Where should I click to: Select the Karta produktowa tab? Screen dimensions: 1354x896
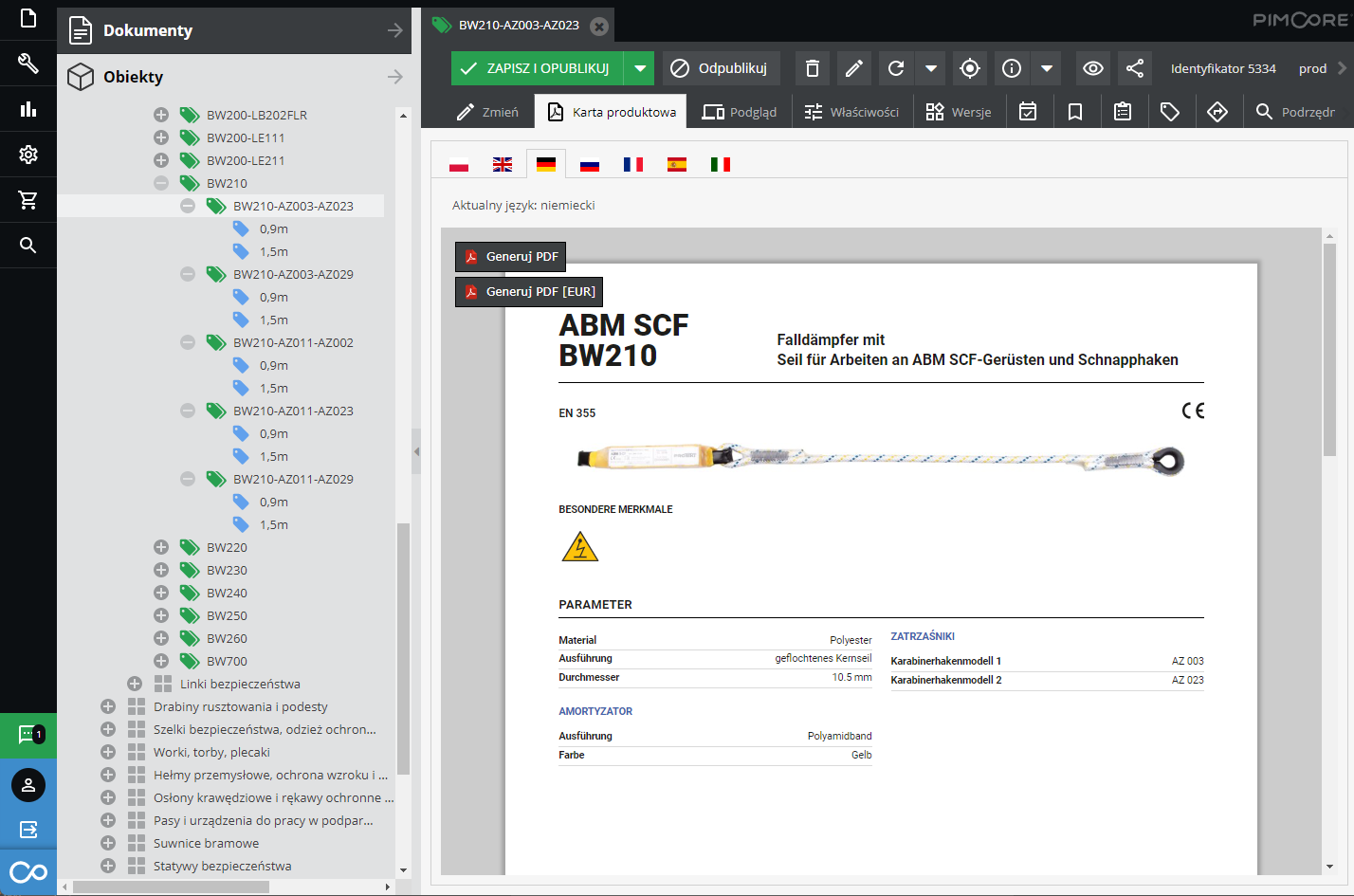coord(611,112)
